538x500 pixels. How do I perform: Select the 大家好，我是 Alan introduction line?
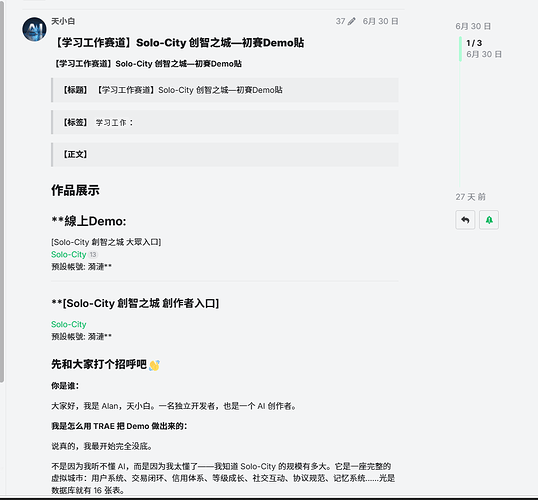click(174, 406)
